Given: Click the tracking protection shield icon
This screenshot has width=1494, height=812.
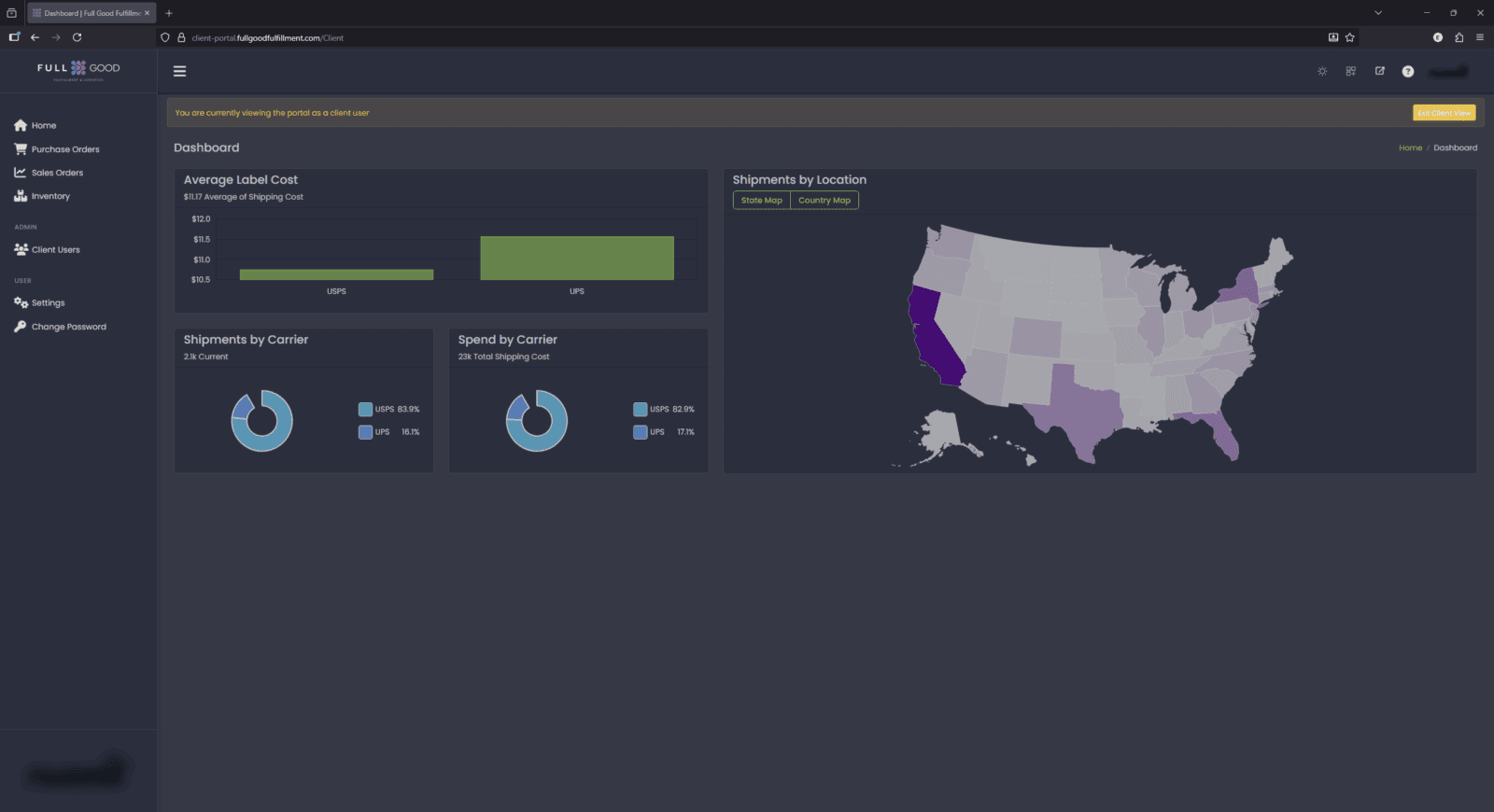Looking at the screenshot, I should point(165,37).
